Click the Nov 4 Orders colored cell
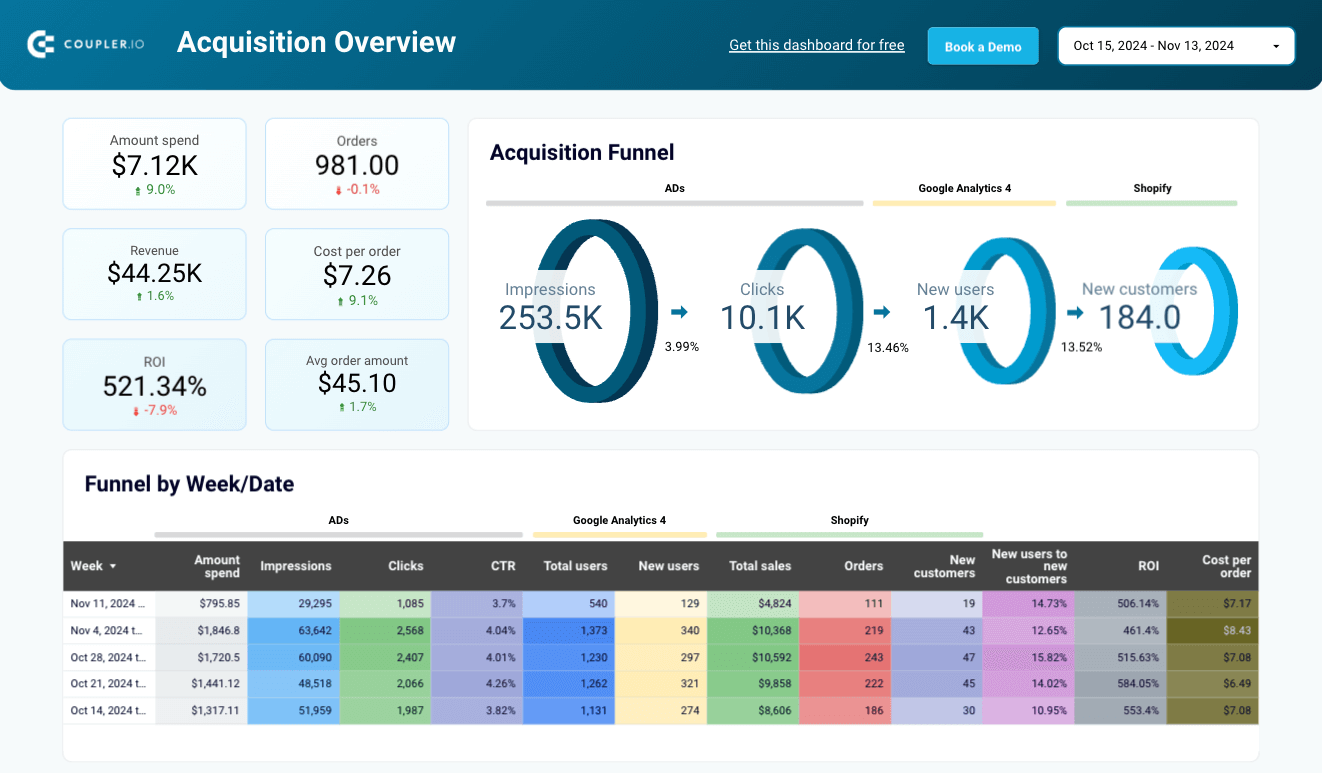This screenshot has width=1322, height=773. pyautogui.click(x=845, y=630)
